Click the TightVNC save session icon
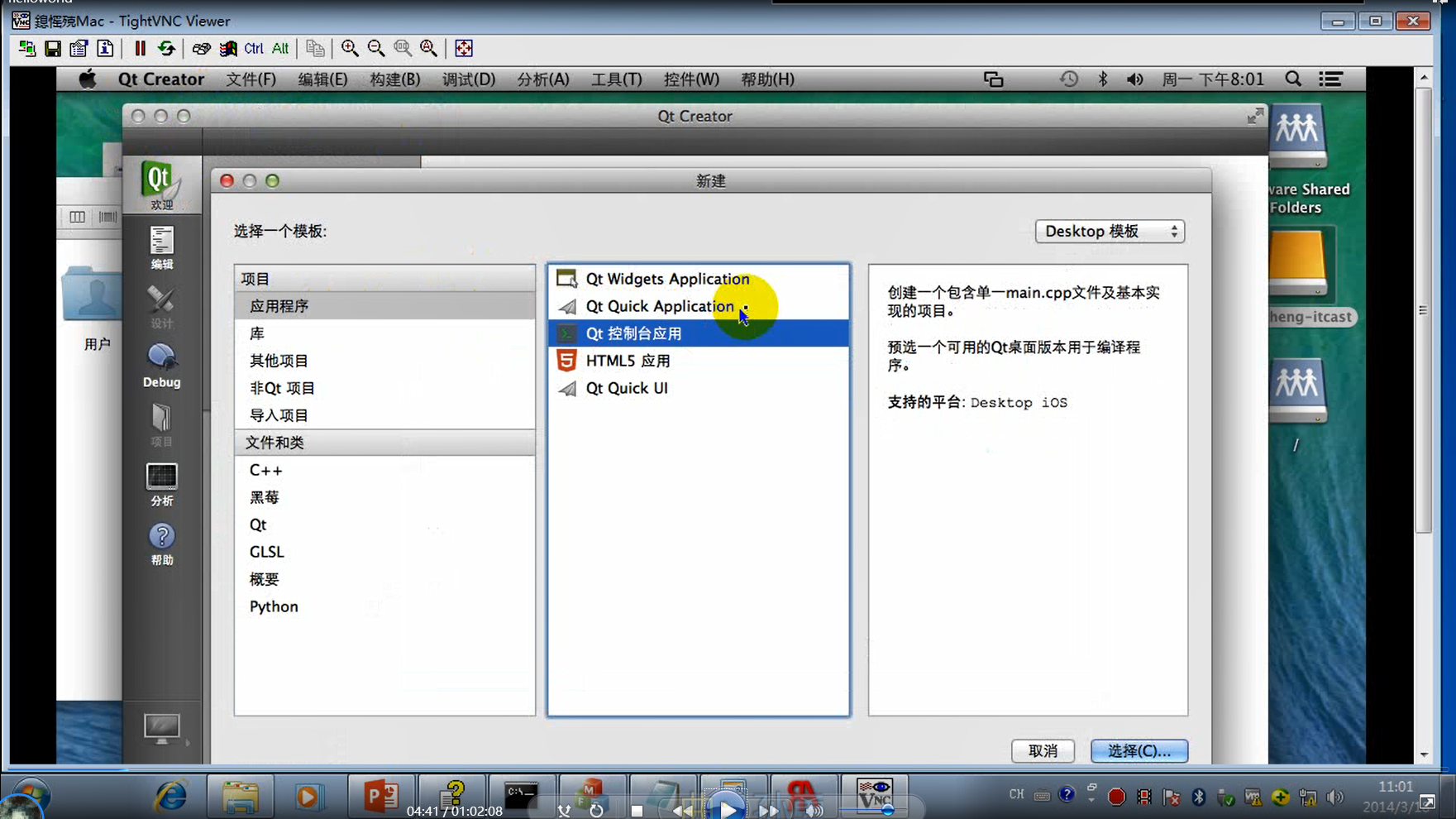Image resolution: width=1456 pixels, height=819 pixels. coord(53,49)
